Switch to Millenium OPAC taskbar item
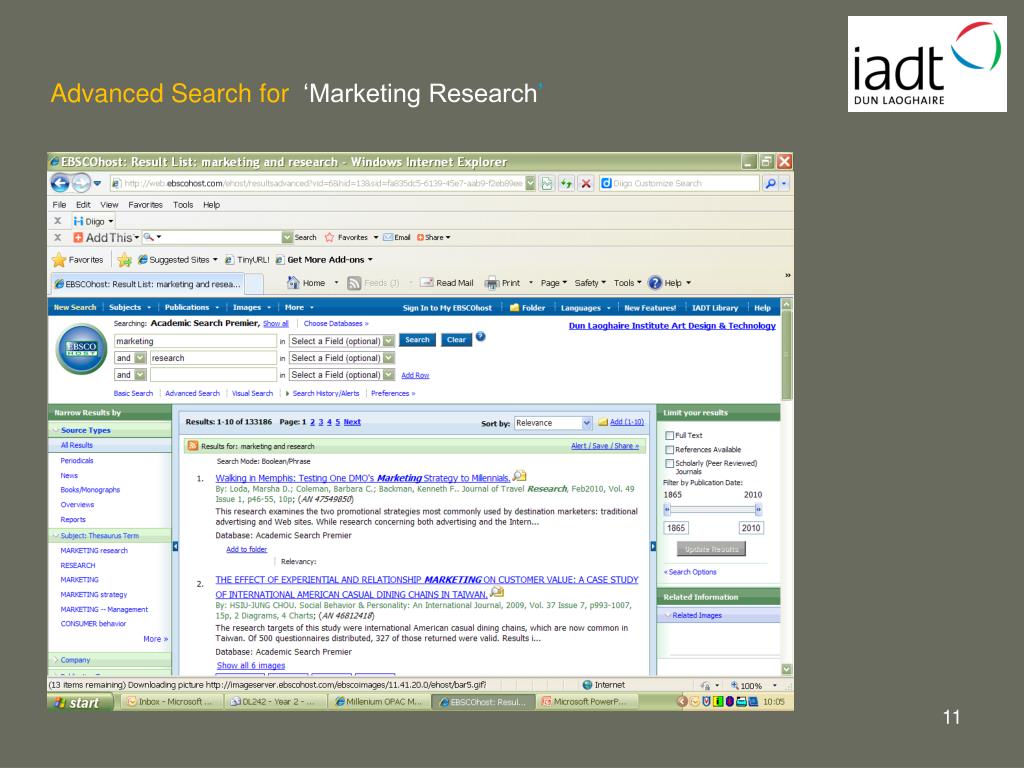 click(379, 702)
